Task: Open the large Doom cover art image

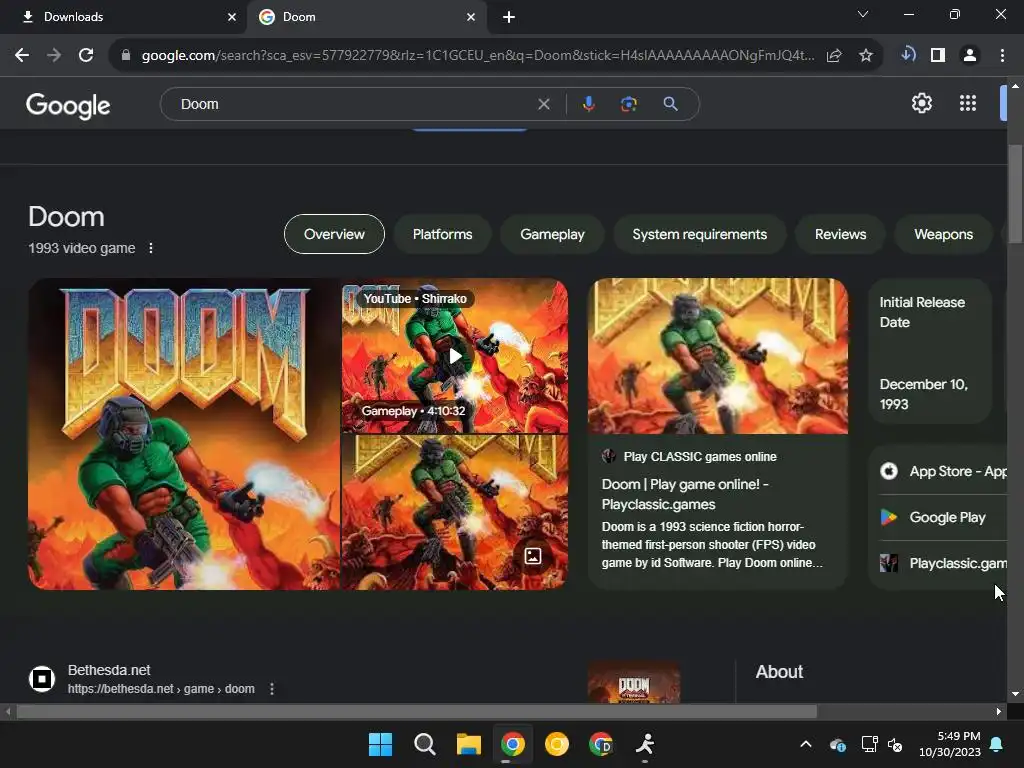Action: (184, 434)
